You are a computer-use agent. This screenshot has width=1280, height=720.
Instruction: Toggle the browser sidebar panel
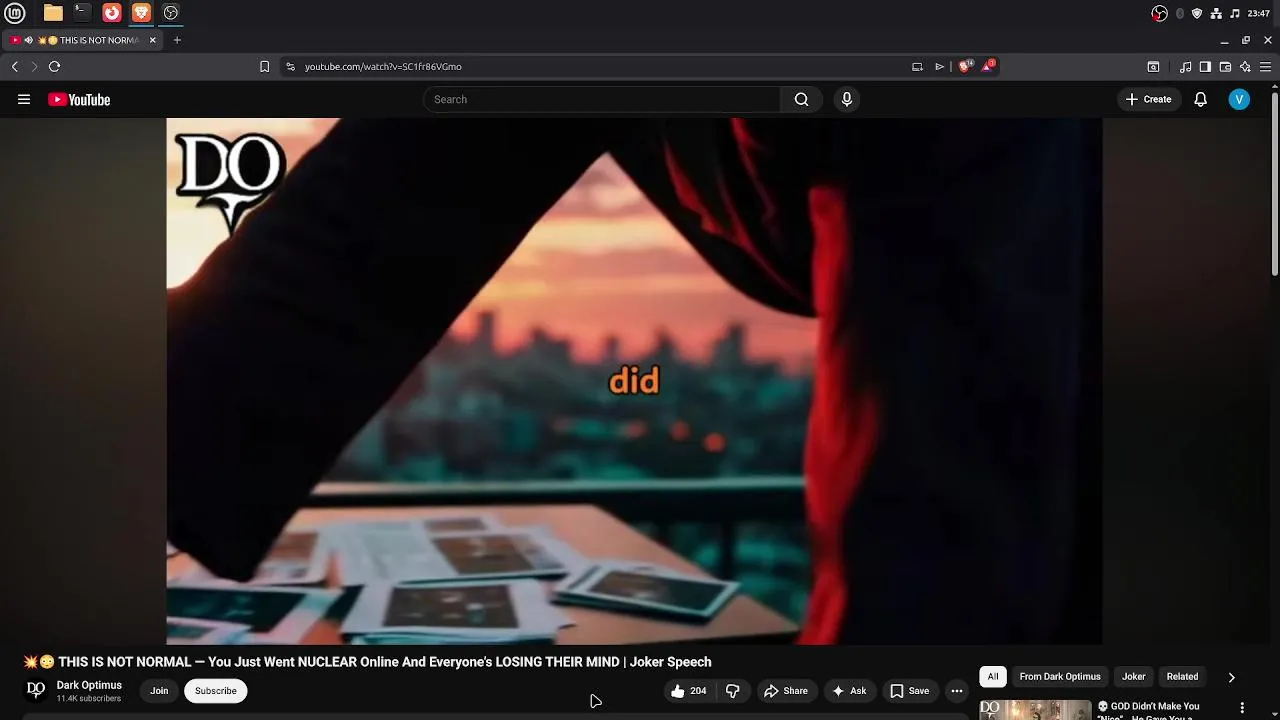(1205, 67)
